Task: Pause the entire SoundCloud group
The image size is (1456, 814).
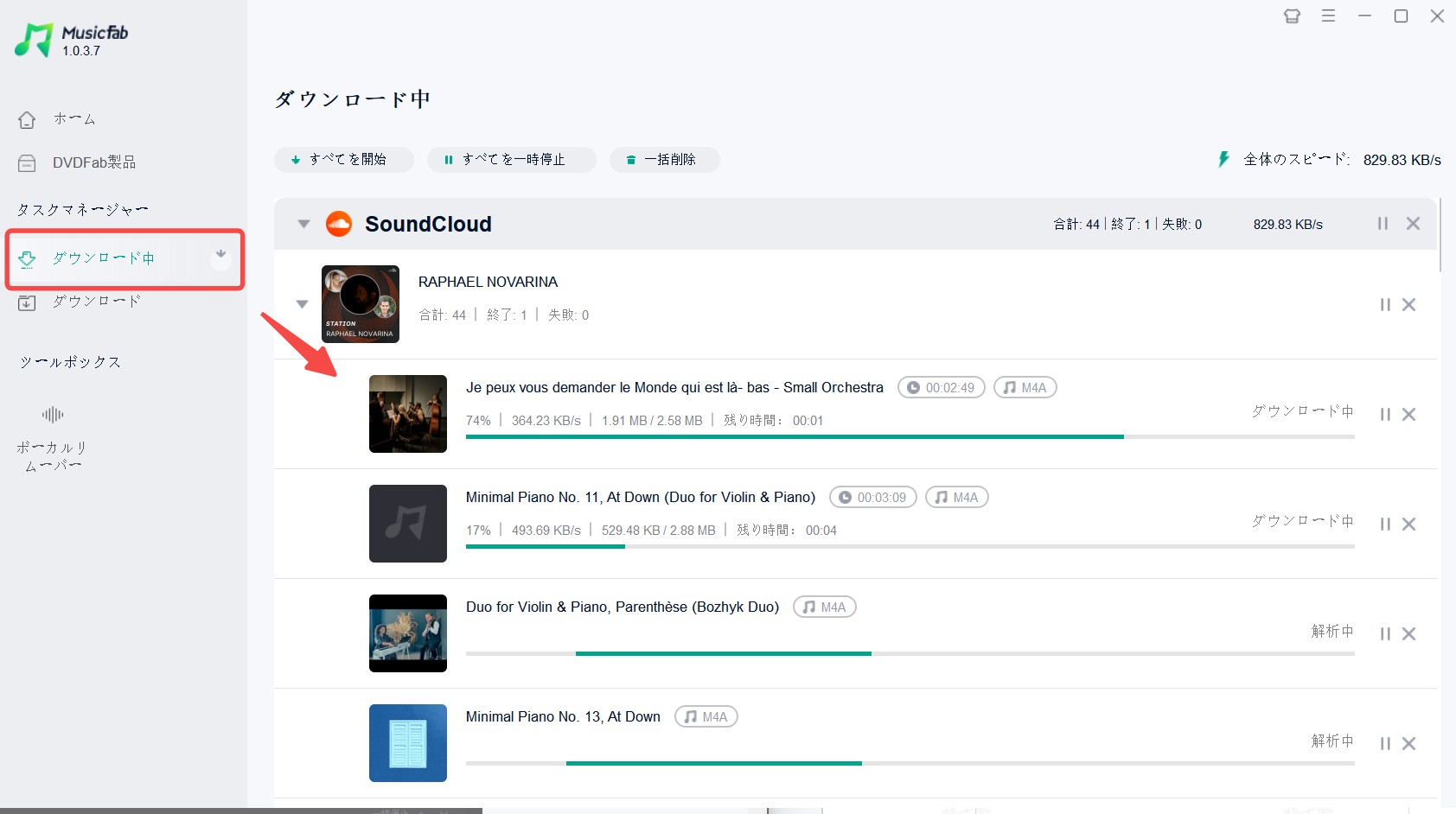Action: [1383, 224]
